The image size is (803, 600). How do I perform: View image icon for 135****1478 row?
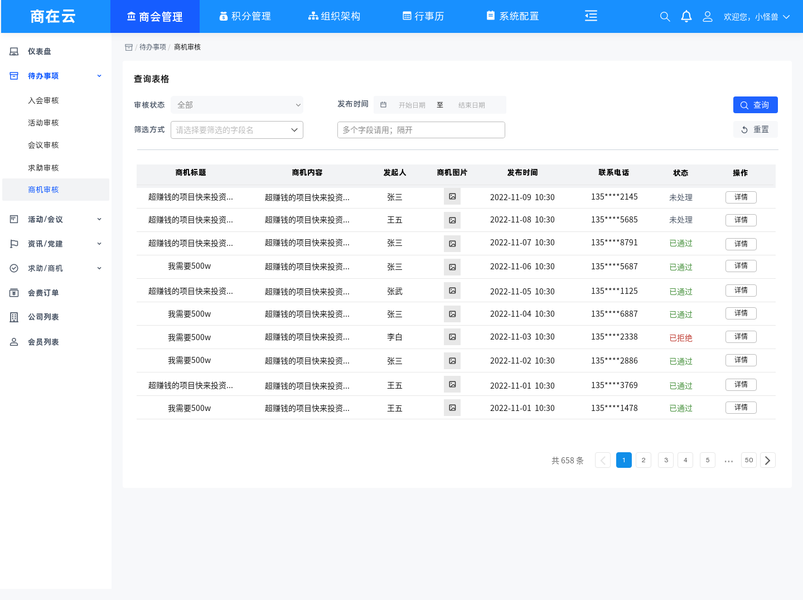[452, 408]
